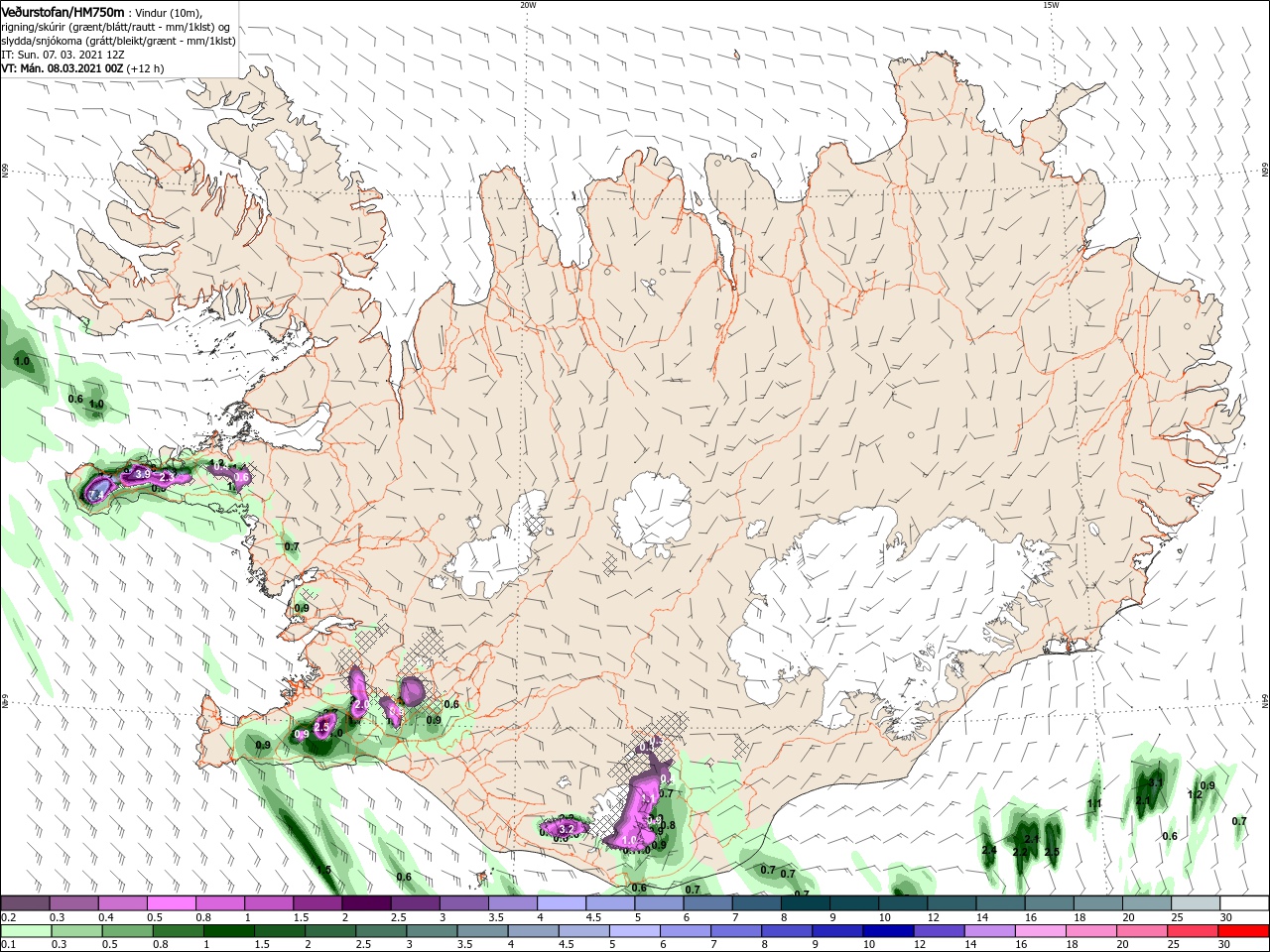Click the 'Vindur (10m)' text in the title box

[x=169, y=12]
